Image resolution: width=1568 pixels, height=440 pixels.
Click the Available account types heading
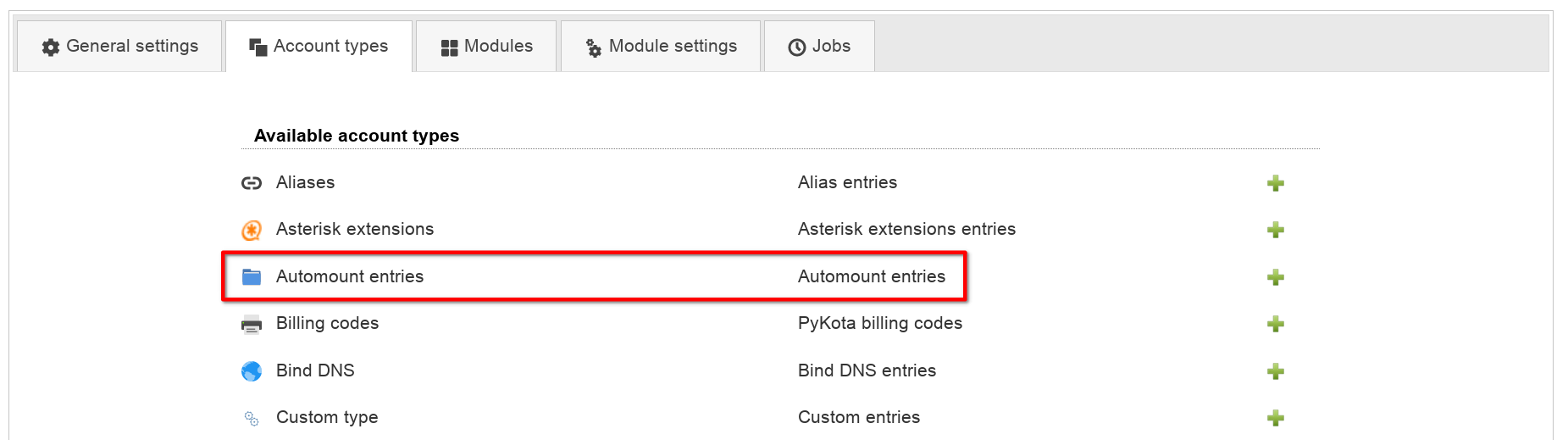click(357, 136)
